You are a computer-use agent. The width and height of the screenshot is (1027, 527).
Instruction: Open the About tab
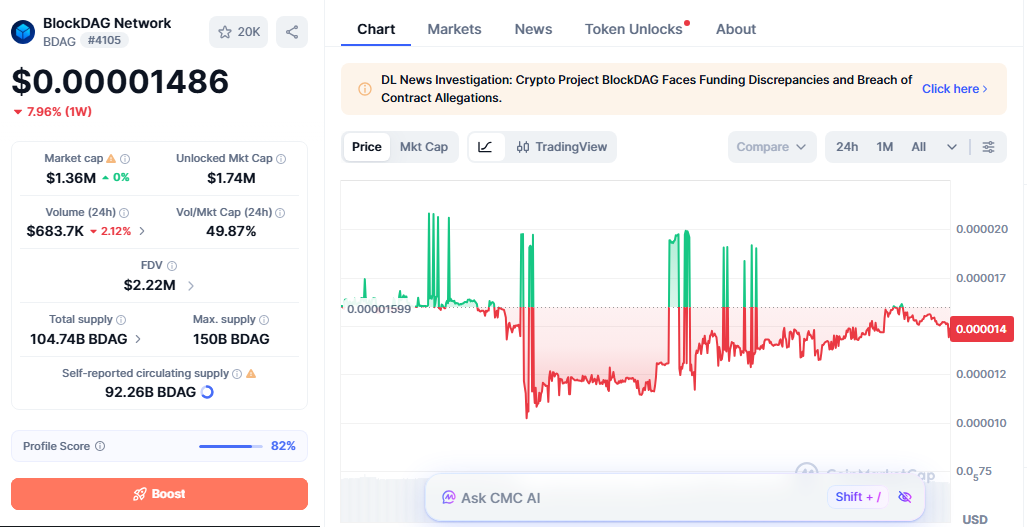tap(736, 29)
